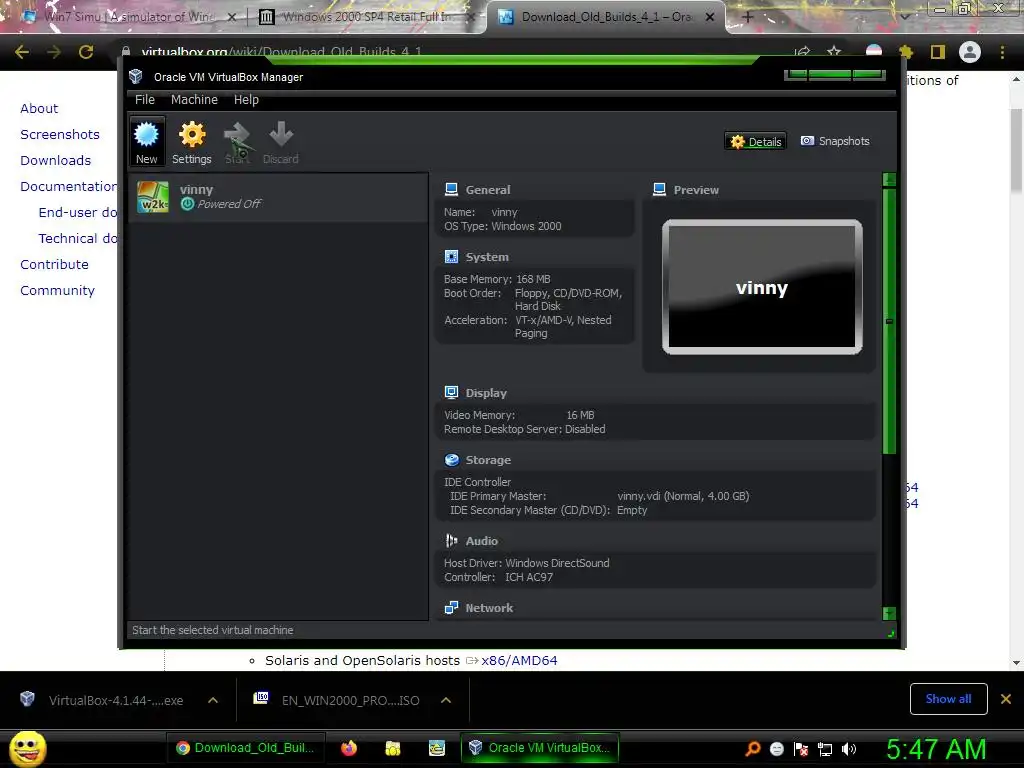Open the Machine menu

194,100
